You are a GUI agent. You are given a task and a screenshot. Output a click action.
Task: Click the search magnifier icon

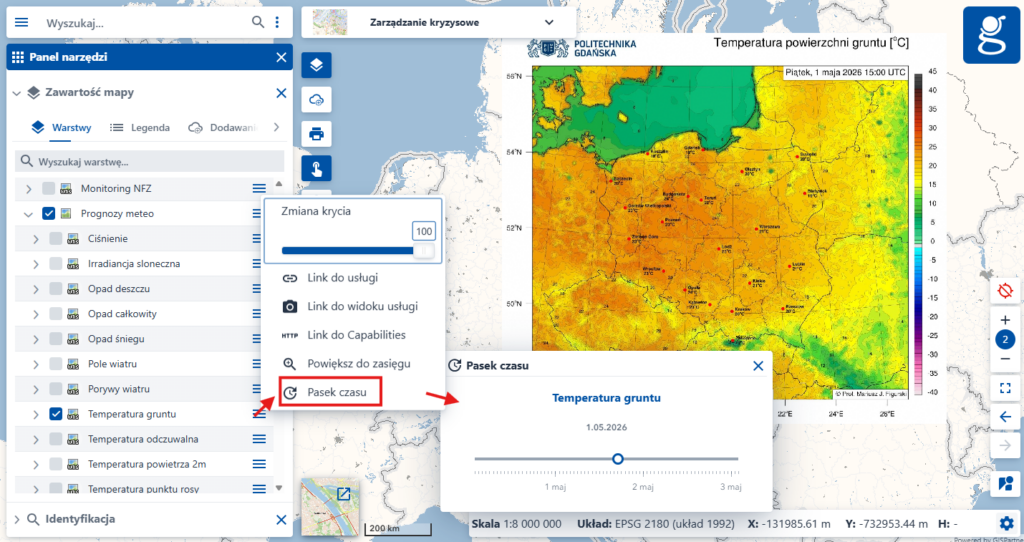258,22
